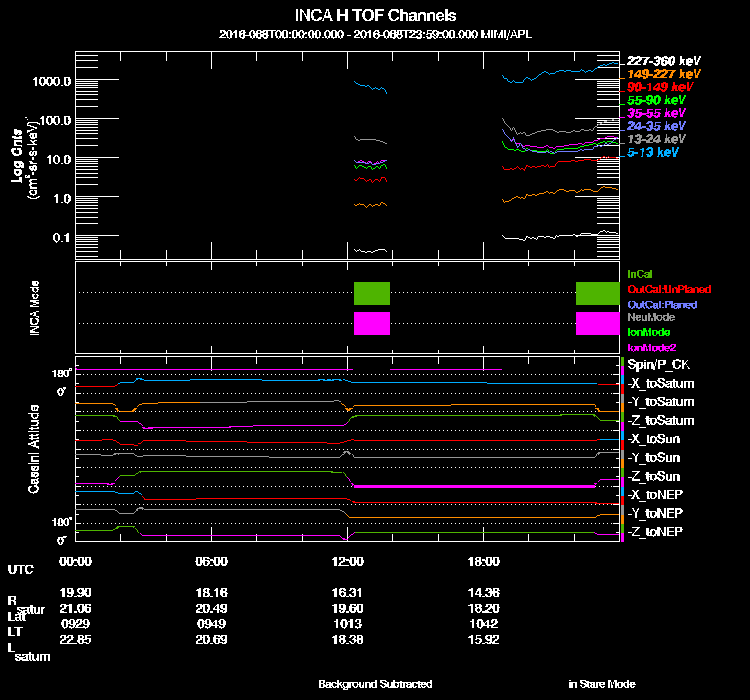Click the green mode block near 12:00

coord(371,293)
